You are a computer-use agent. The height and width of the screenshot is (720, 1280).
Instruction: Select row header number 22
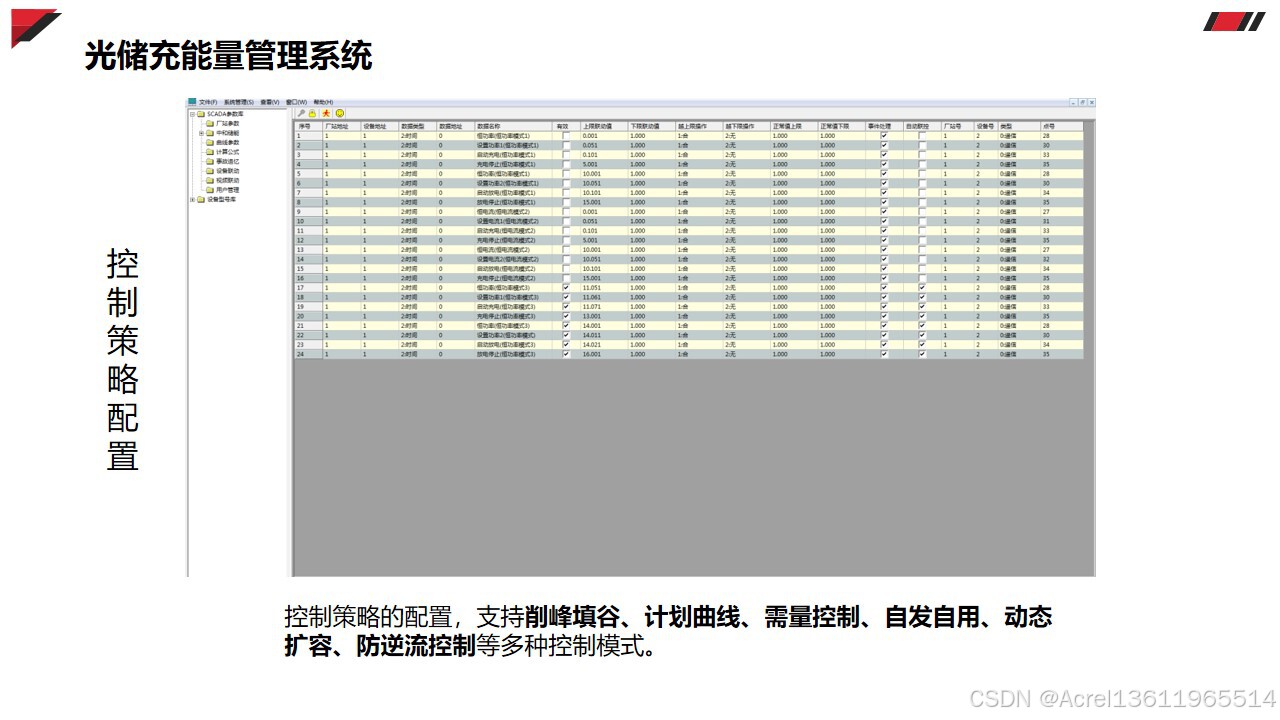tap(308, 335)
